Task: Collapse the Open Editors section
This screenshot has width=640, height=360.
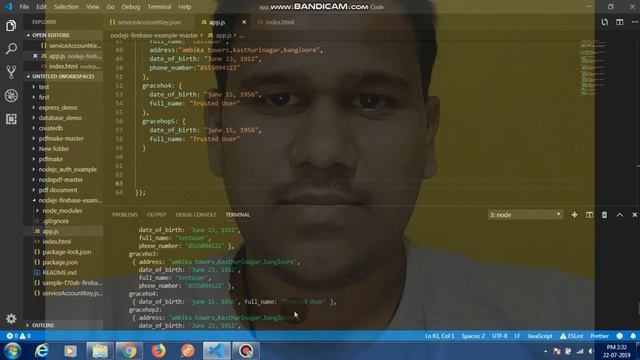Action: 63,35
